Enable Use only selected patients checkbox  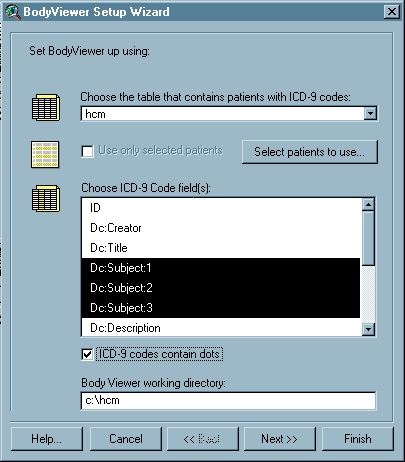pos(87,151)
